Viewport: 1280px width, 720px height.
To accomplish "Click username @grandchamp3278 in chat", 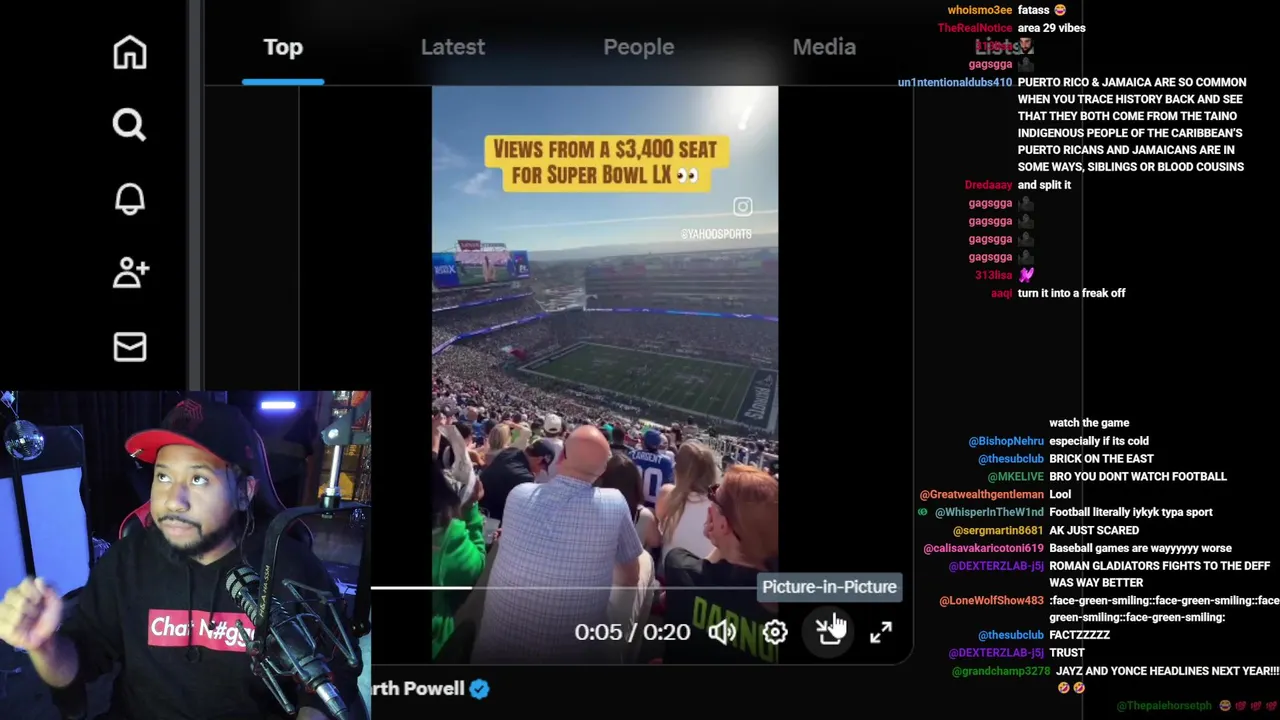I will coord(1001,671).
